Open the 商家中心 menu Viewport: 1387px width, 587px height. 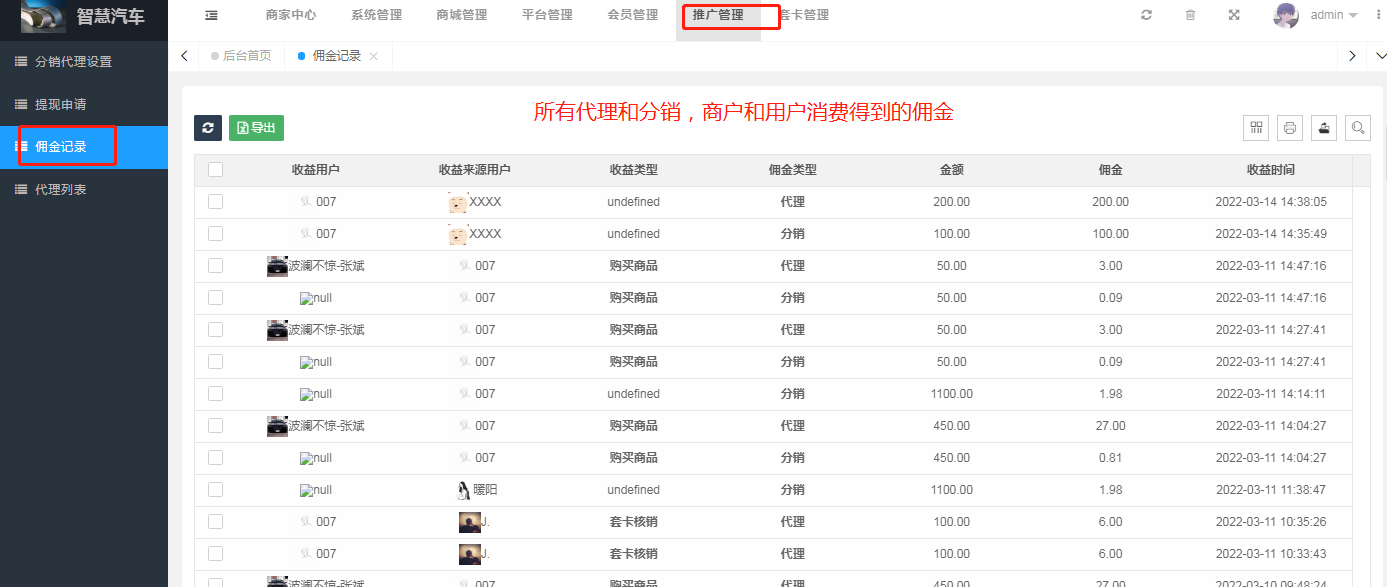click(x=291, y=15)
